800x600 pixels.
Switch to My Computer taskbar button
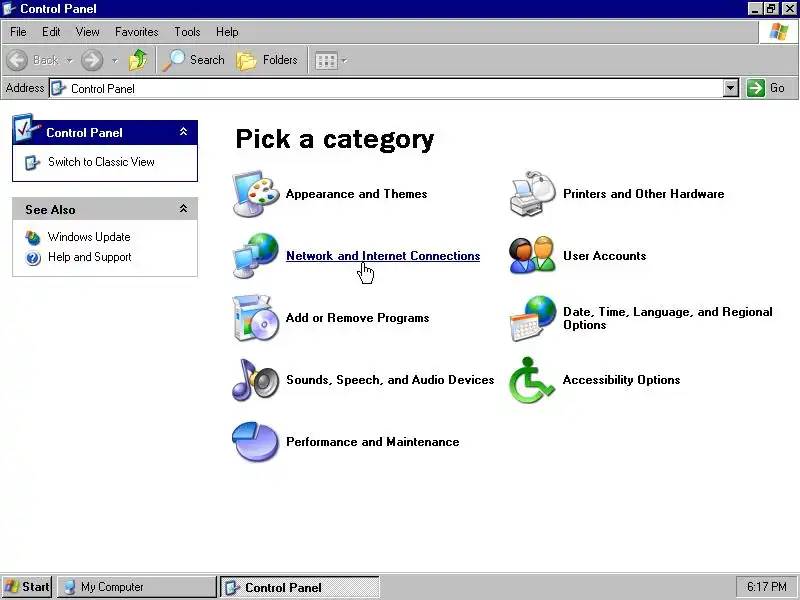137,587
